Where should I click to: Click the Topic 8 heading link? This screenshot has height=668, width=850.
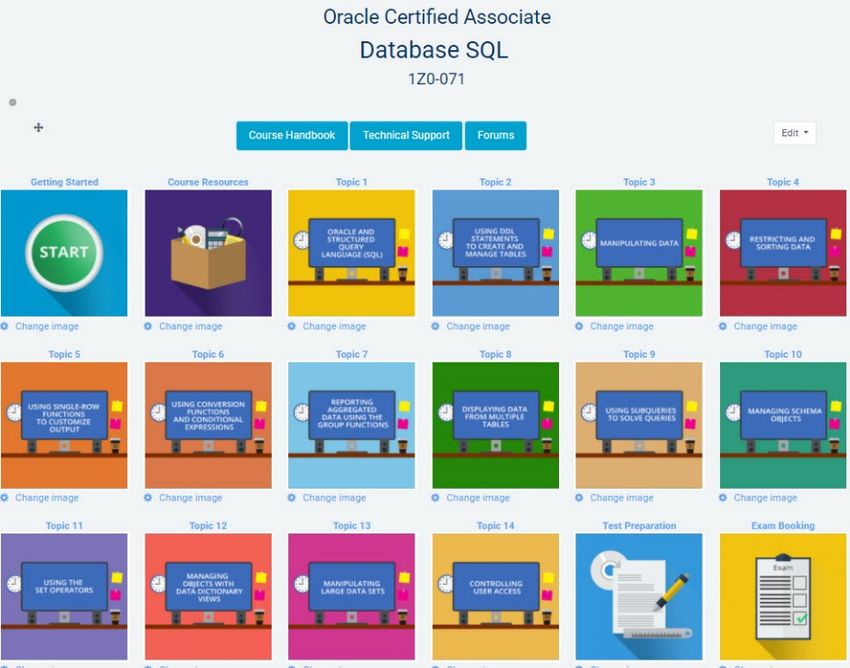[495, 354]
